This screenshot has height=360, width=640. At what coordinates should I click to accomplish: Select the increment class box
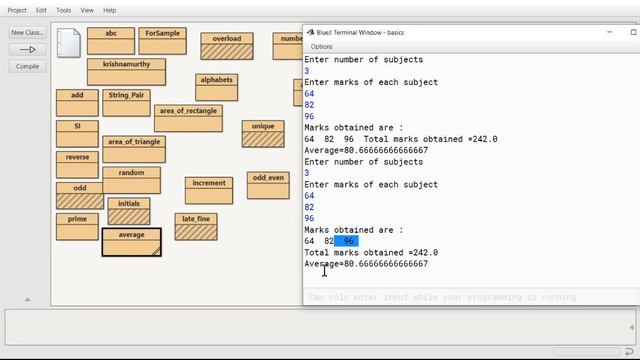tap(209, 191)
